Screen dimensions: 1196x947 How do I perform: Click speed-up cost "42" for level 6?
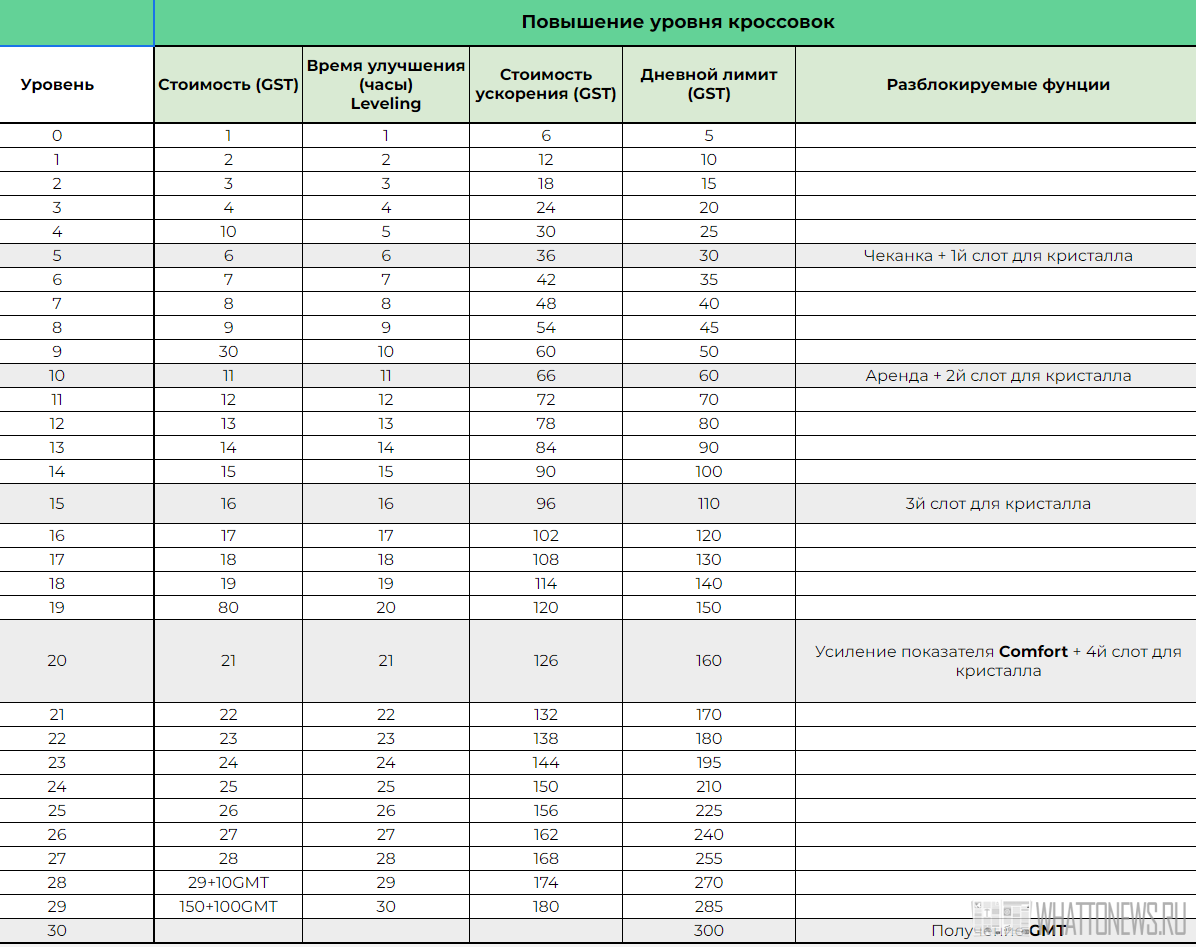545,279
